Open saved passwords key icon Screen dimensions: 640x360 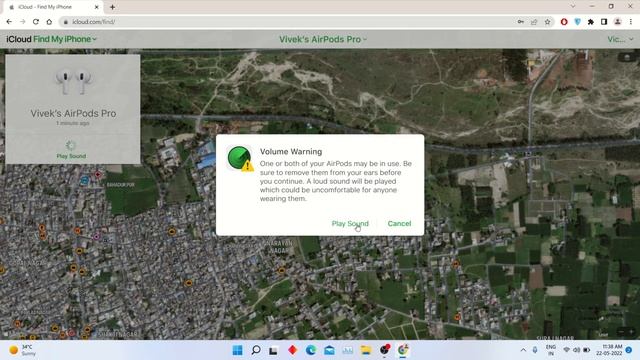(521, 22)
